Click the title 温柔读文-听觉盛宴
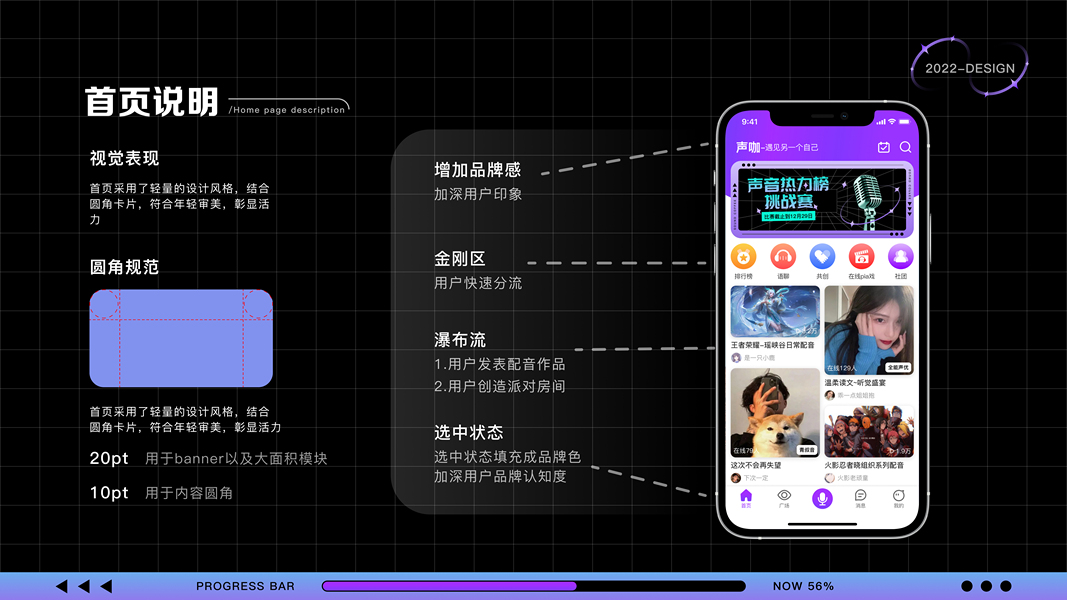This screenshot has width=1067, height=600. (x=855, y=383)
